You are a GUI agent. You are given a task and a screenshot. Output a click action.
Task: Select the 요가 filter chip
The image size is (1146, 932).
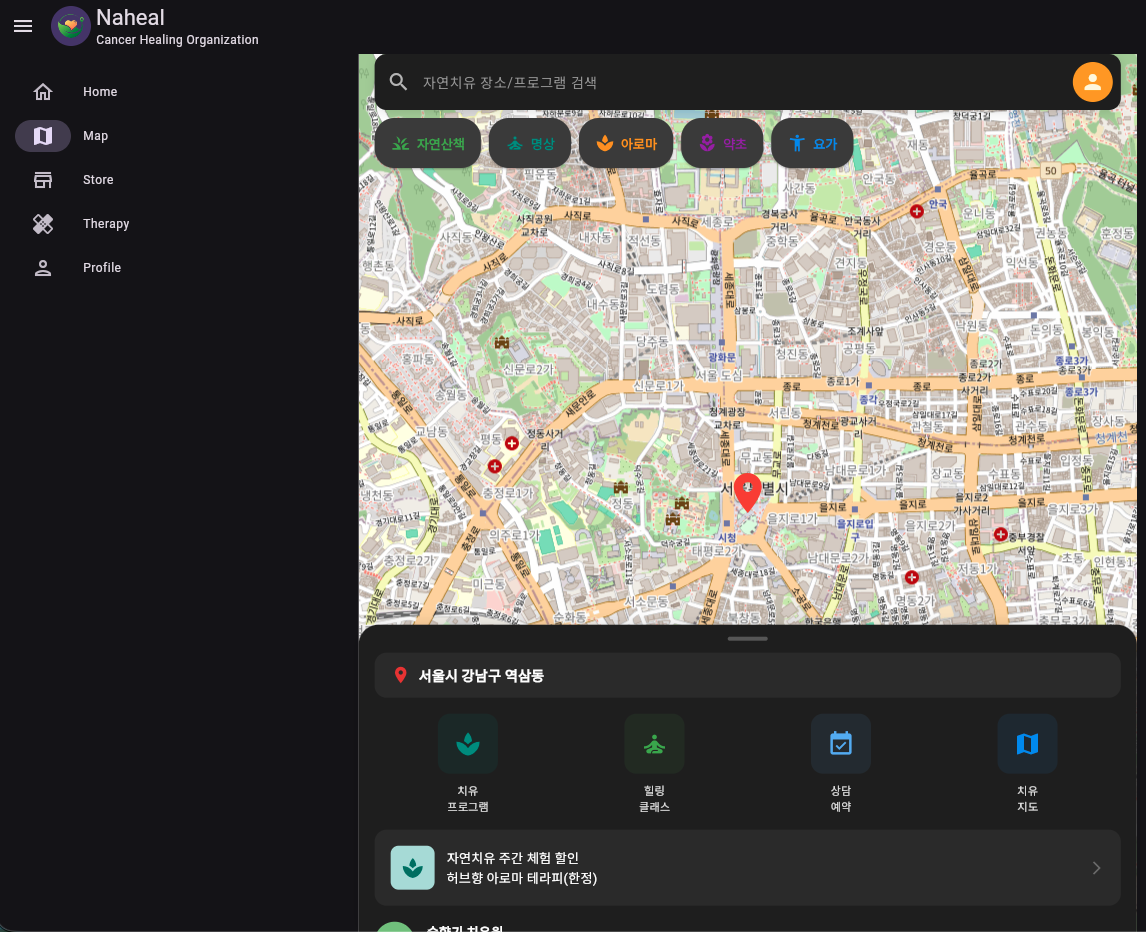(x=812, y=143)
